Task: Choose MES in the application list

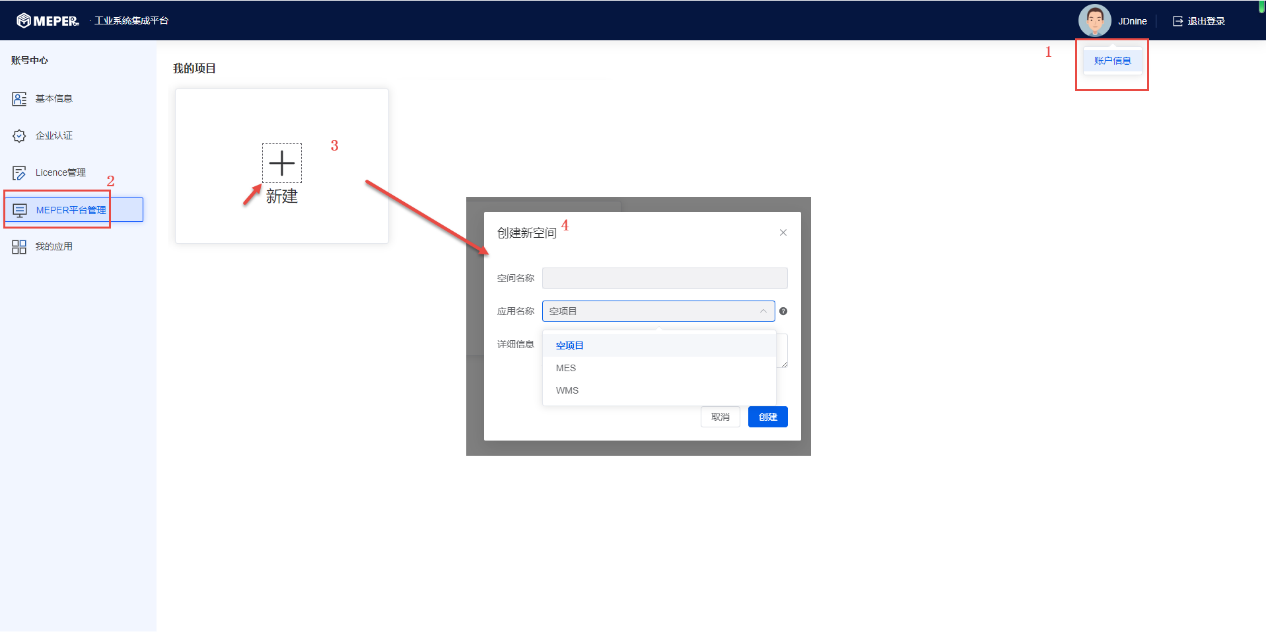Action: (x=566, y=368)
